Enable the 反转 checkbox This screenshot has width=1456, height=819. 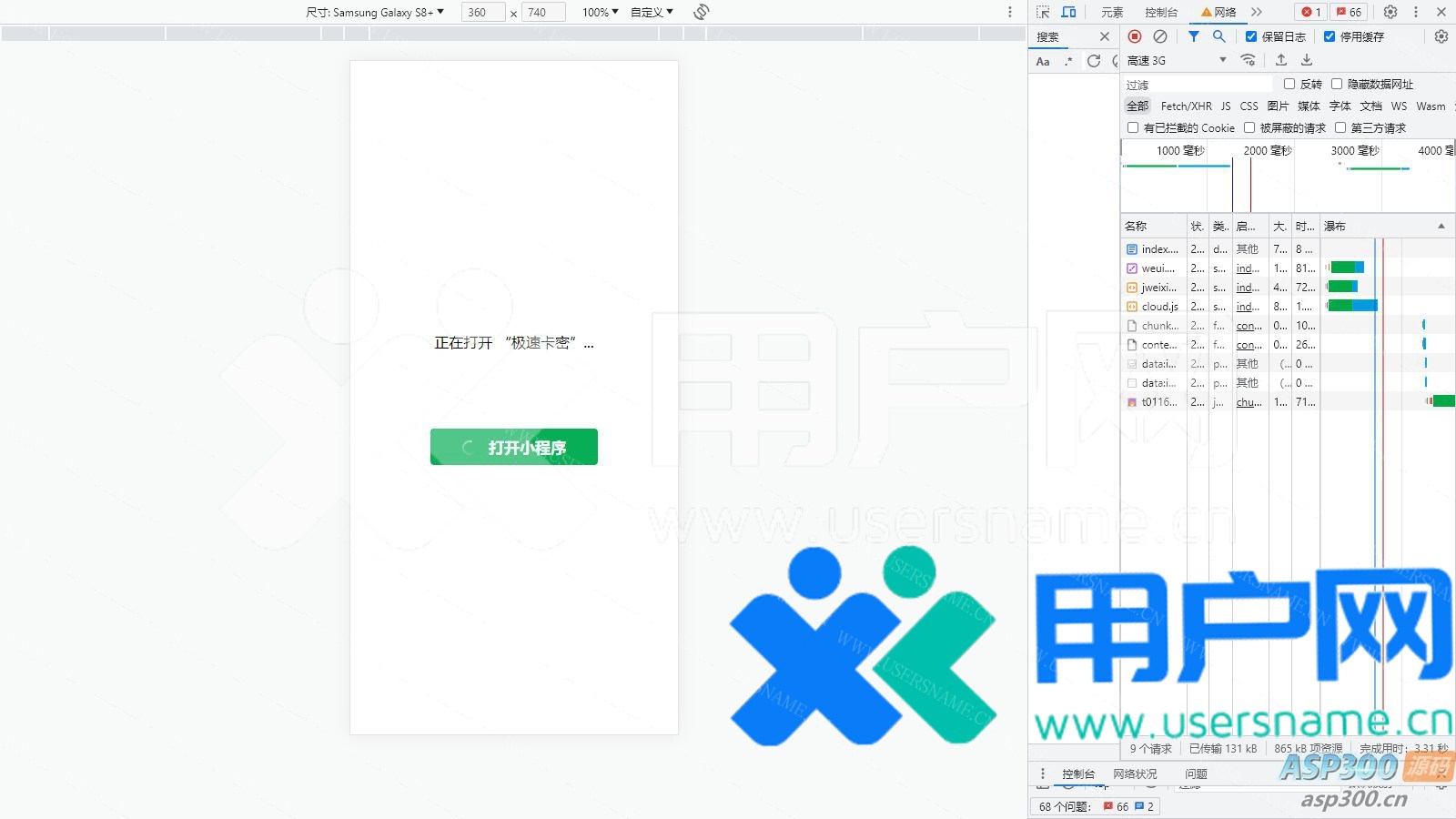click(x=1289, y=84)
